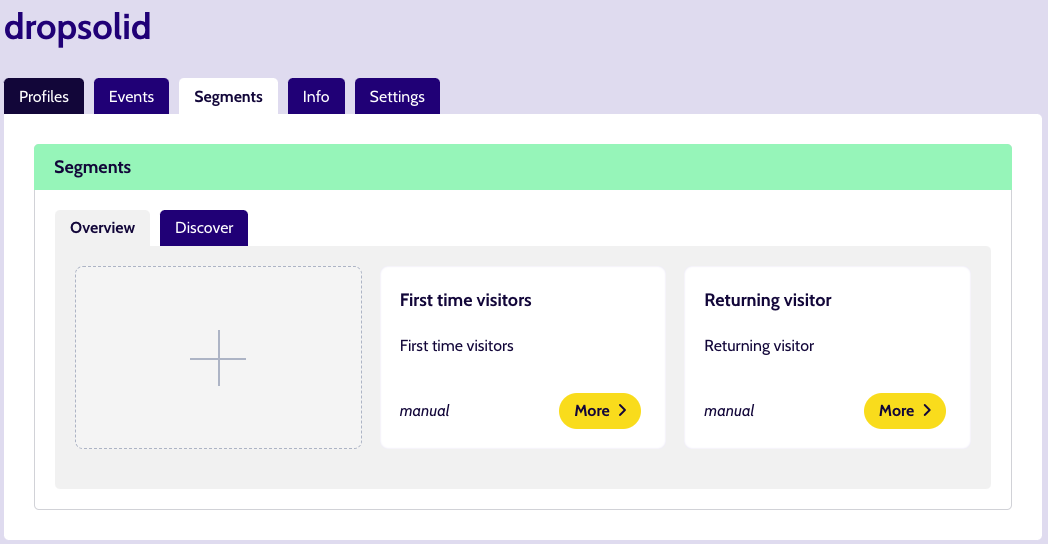Screen dimensions: 1048x544
Task: Click chevron arrow on First time visitors More
Action: (x=622, y=410)
